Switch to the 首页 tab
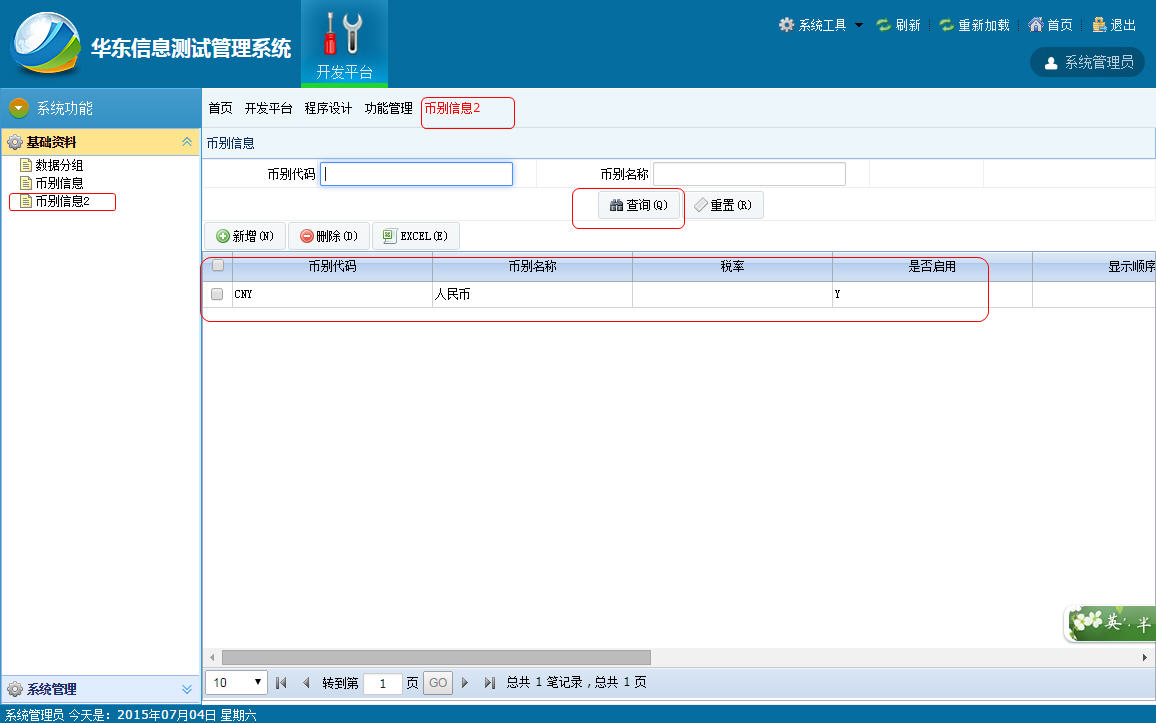Image resolution: width=1156 pixels, height=723 pixels. [220, 108]
